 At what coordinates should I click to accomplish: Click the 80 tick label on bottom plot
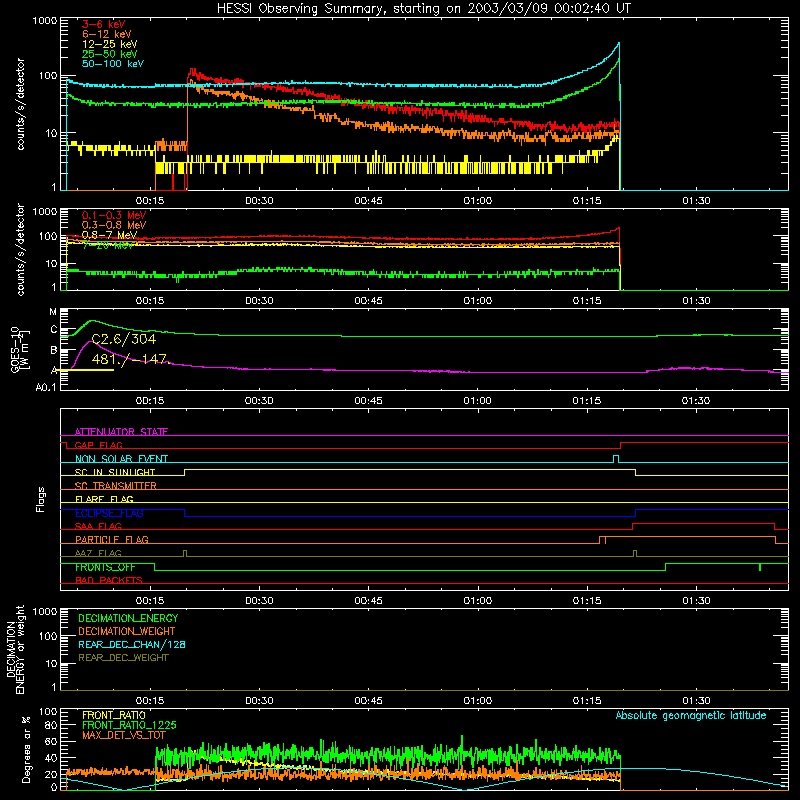pos(51,725)
